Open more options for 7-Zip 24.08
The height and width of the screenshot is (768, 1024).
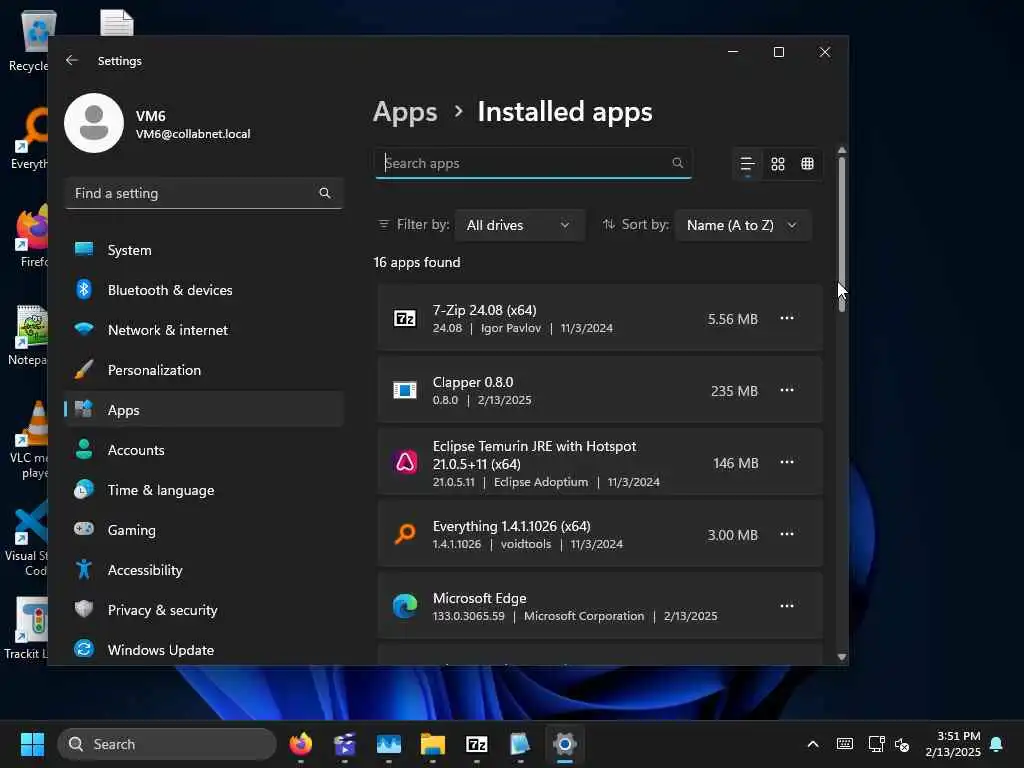pos(786,318)
